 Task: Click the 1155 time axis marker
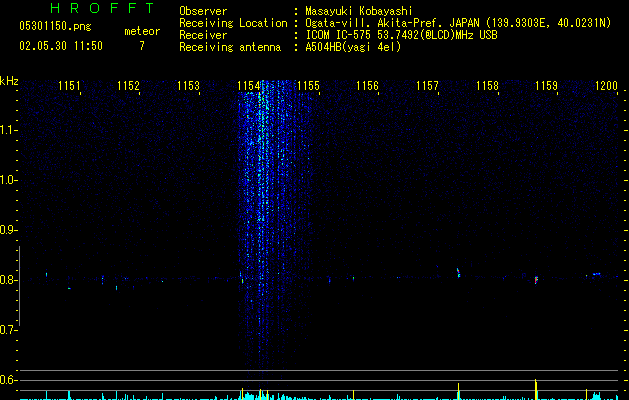pos(308,86)
